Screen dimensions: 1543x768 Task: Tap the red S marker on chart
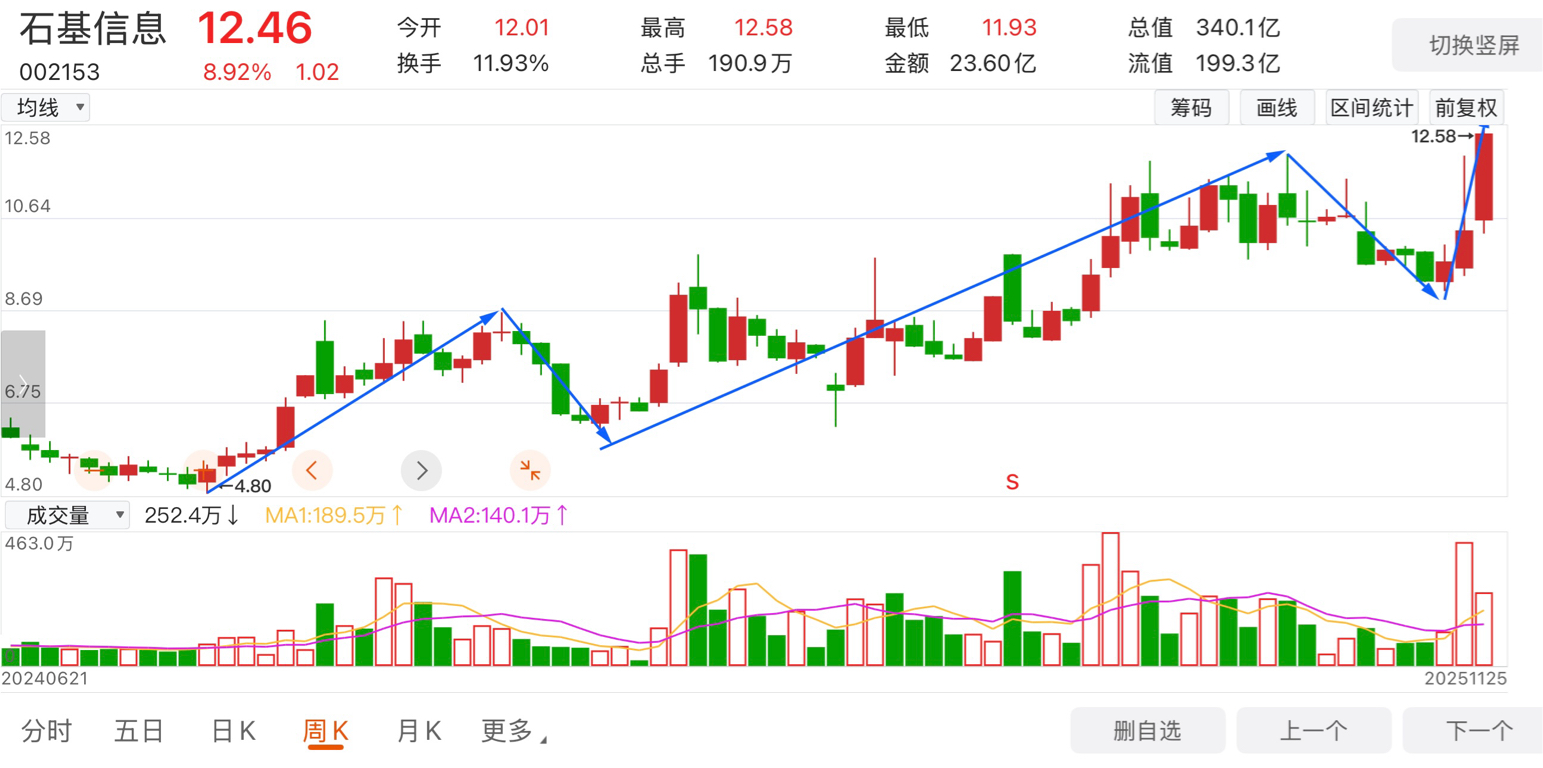pyautogui.click(x=1012, y=482)
